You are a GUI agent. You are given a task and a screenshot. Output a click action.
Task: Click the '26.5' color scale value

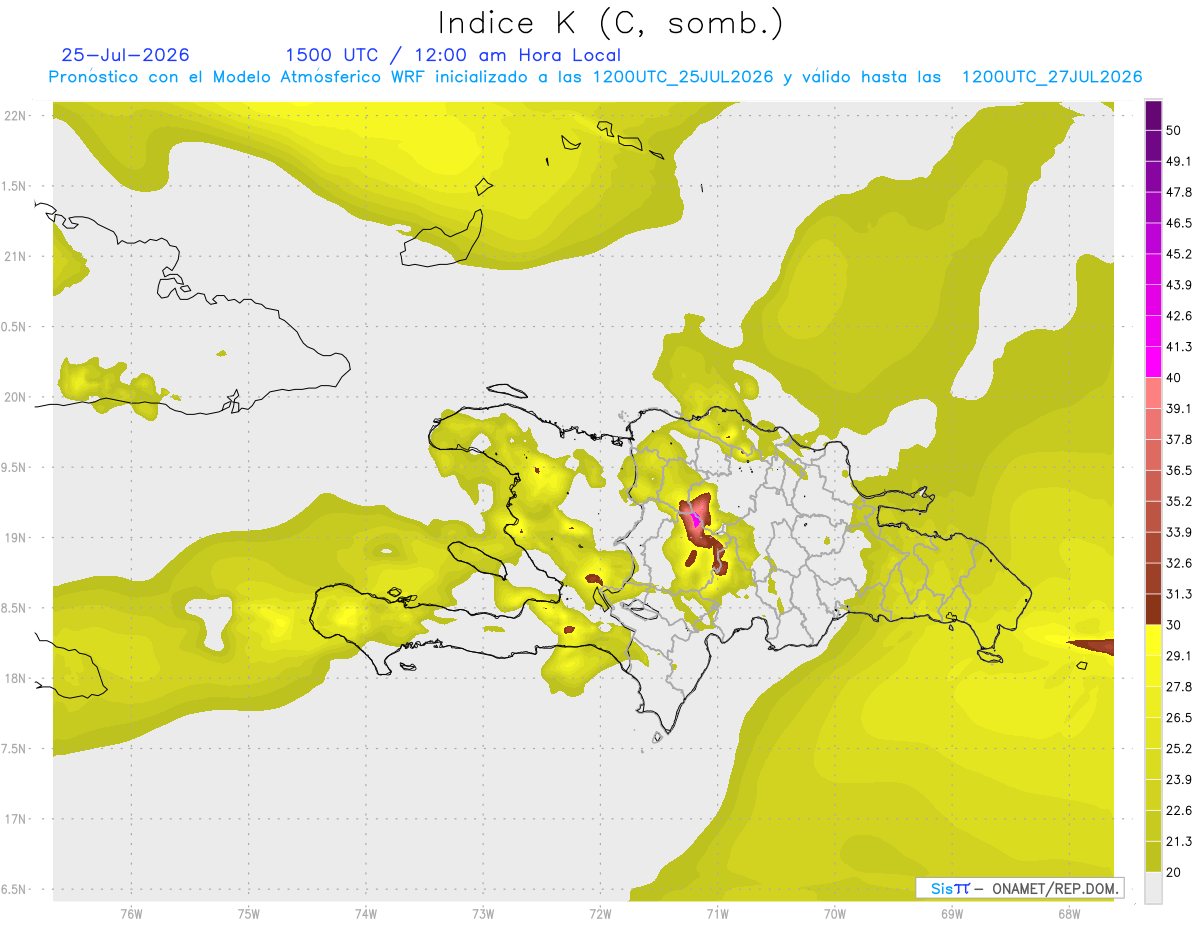click(1179, 718)
